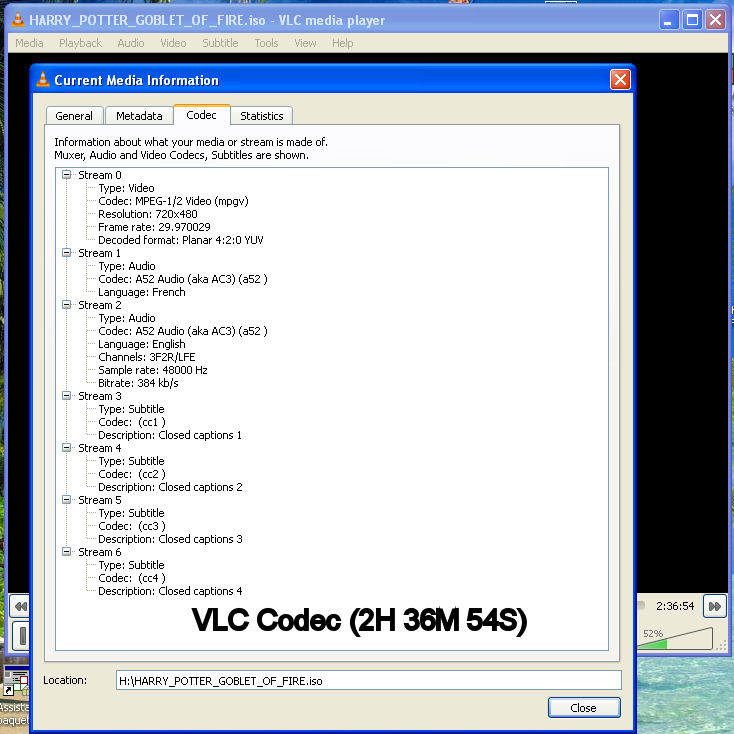This screenshot has width=734, height=734.
Task: Collapse the Stream 0 tree node
Action: pyautogui.click(x=66, y=175)
